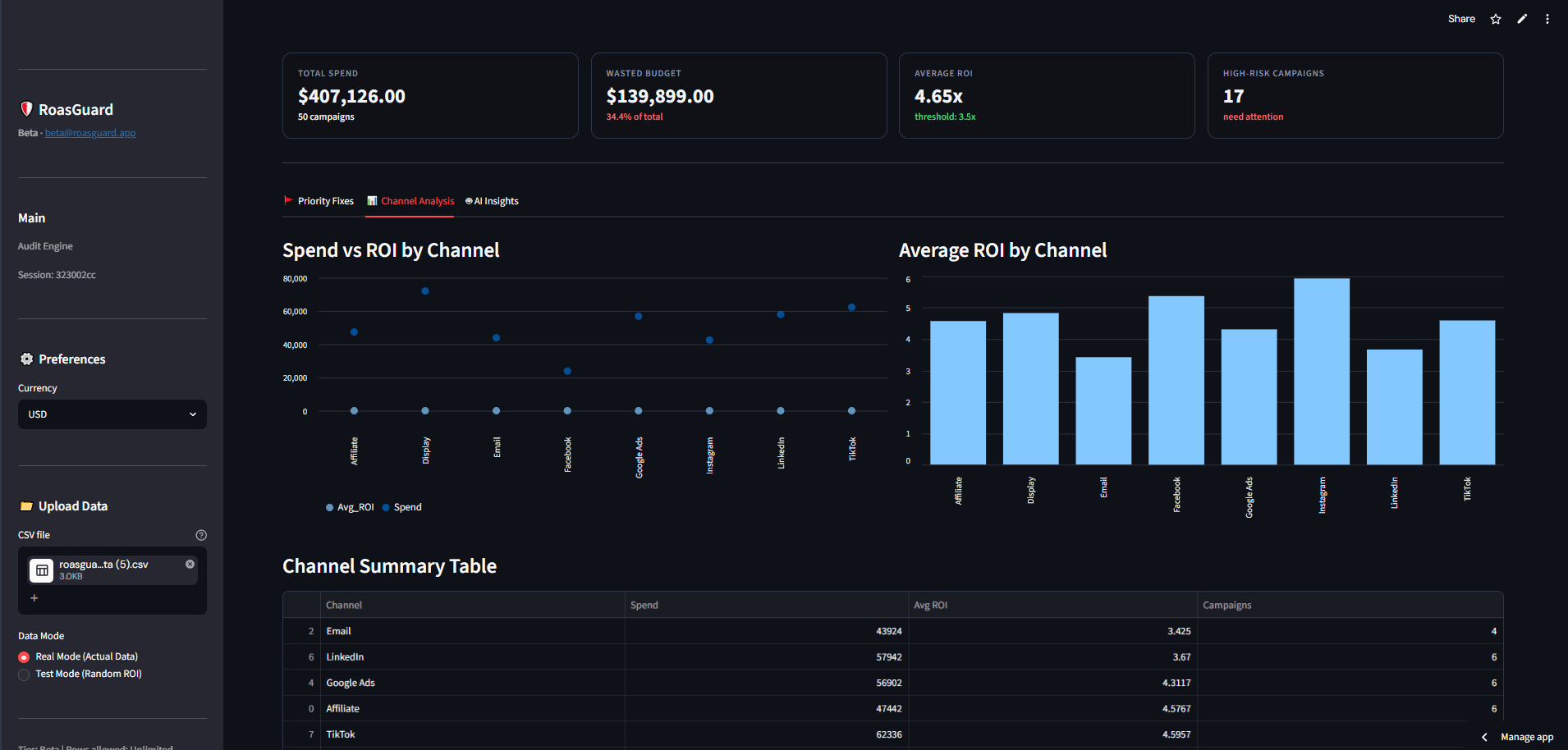
Task: Click the chevron beside Manage app
Action: point(1484,737)
